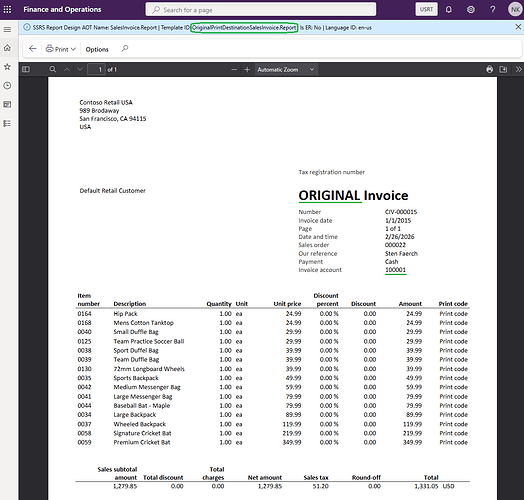This screenshot has width=524, height=500.
Task: Download the PDF document
Action: tap(503, 69)
